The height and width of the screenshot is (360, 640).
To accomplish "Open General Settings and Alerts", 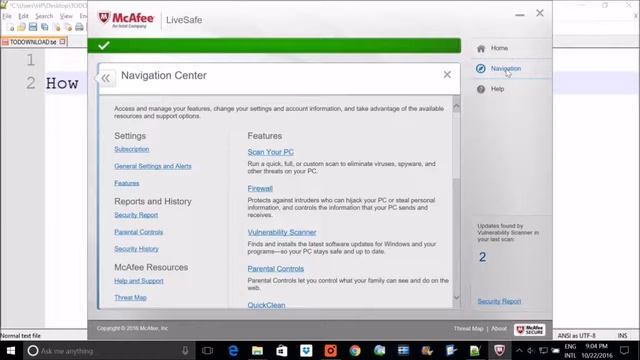I will coord(153,166).
